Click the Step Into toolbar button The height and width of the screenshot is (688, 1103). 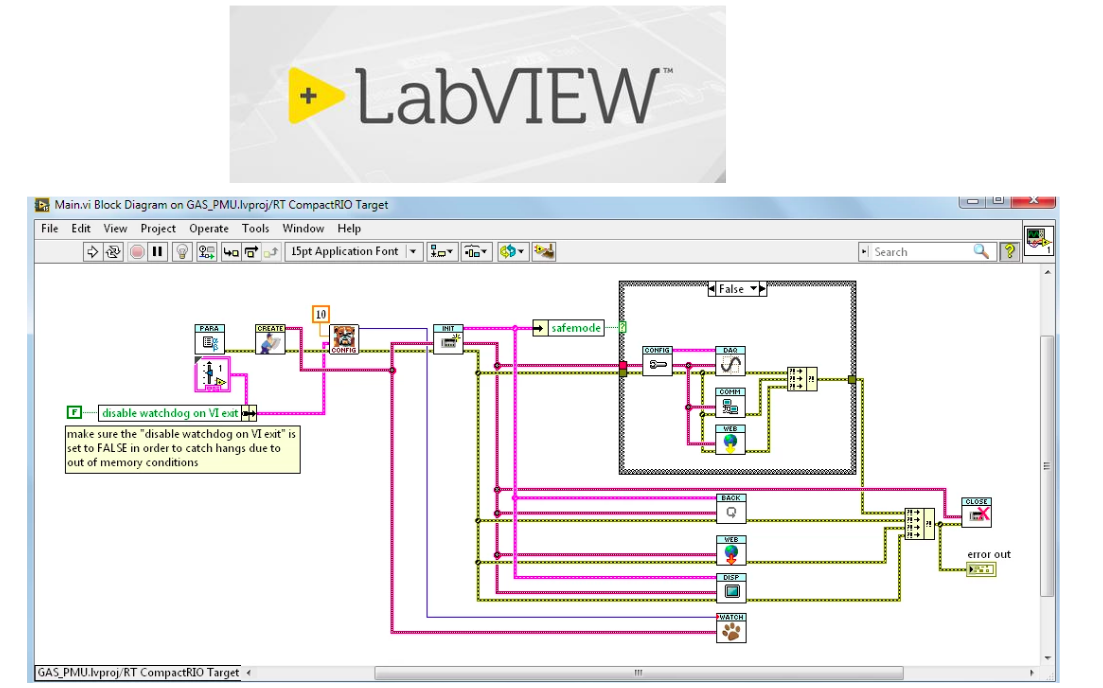[x=231, y=252]
